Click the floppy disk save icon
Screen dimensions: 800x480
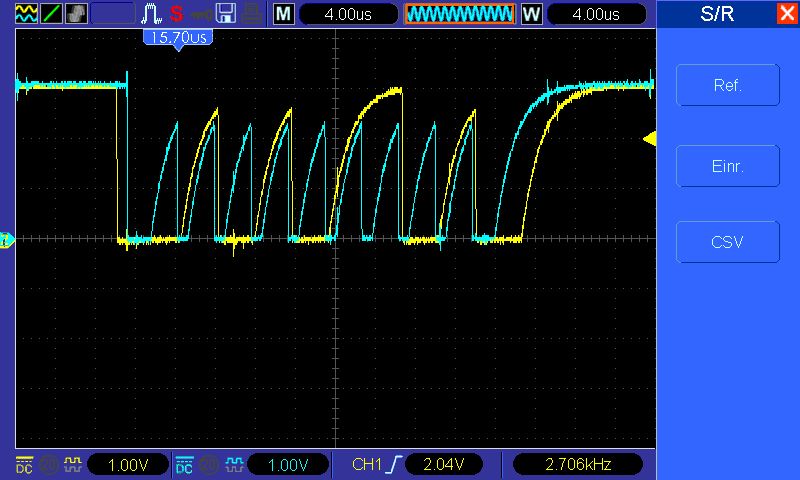coord(226,14)
